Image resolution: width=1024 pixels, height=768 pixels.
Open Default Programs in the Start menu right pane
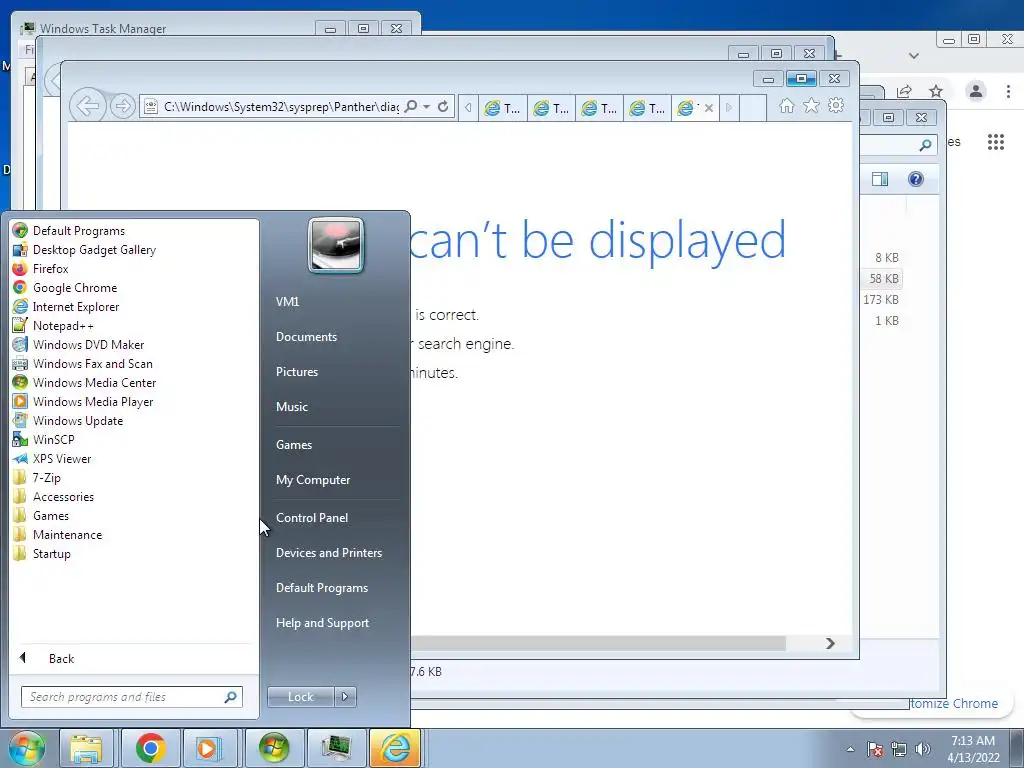click(x=321, y=587)
